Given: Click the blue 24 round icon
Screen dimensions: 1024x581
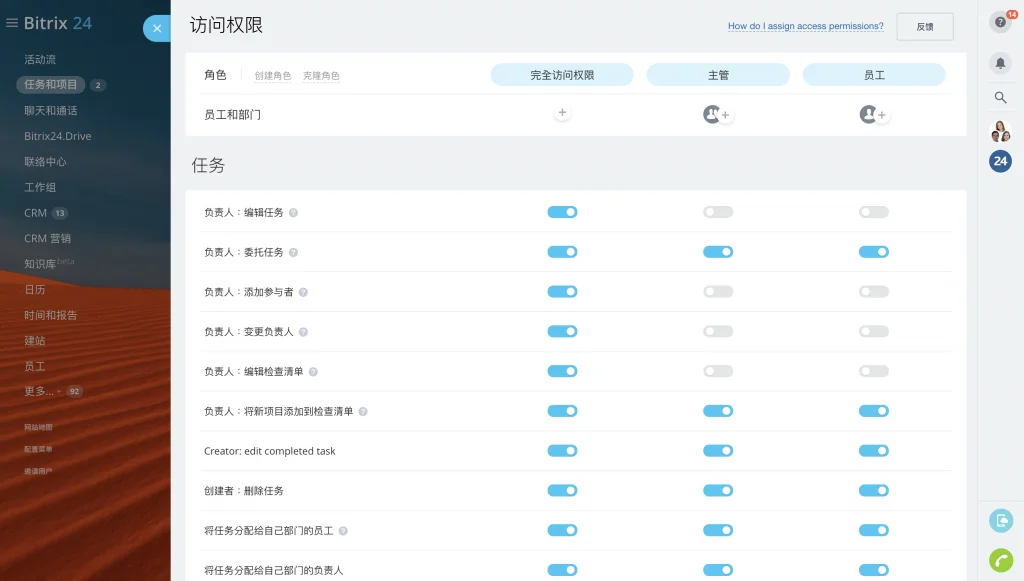Looking at the screenshot, I should 1000,161.
